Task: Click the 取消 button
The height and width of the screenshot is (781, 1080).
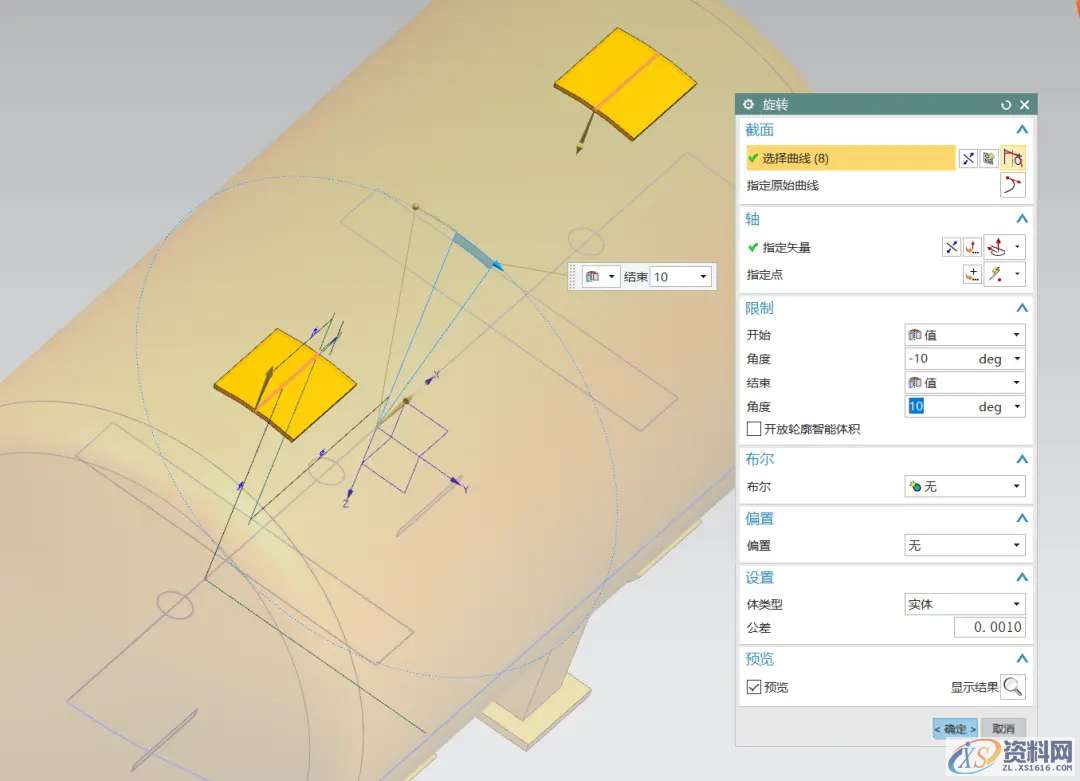Action: pos(1003,729)
